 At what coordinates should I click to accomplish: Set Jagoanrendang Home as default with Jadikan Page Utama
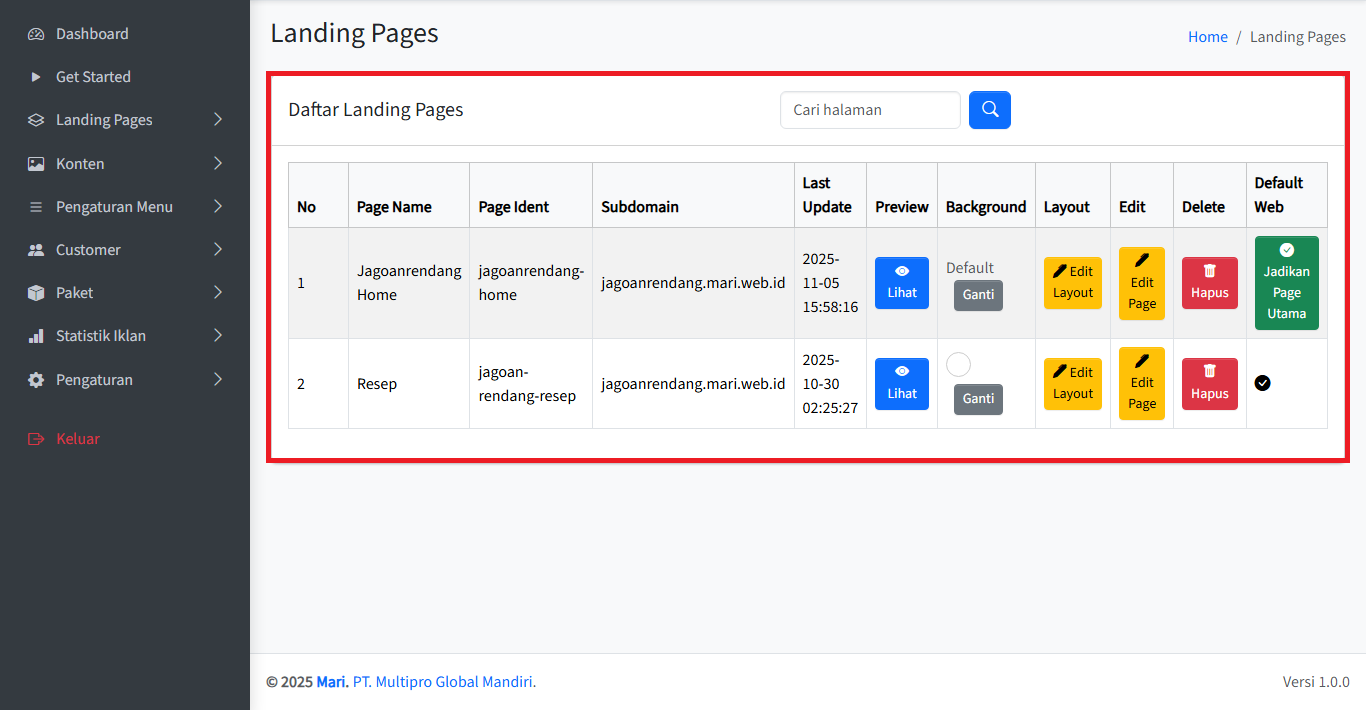coord(1286,283)
